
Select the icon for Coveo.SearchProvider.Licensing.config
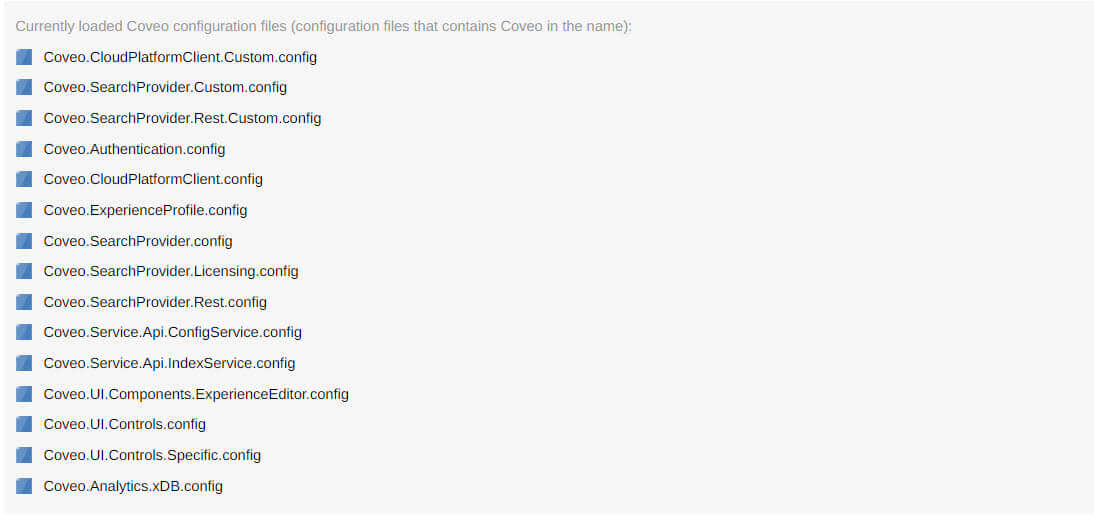pos(24,271)
